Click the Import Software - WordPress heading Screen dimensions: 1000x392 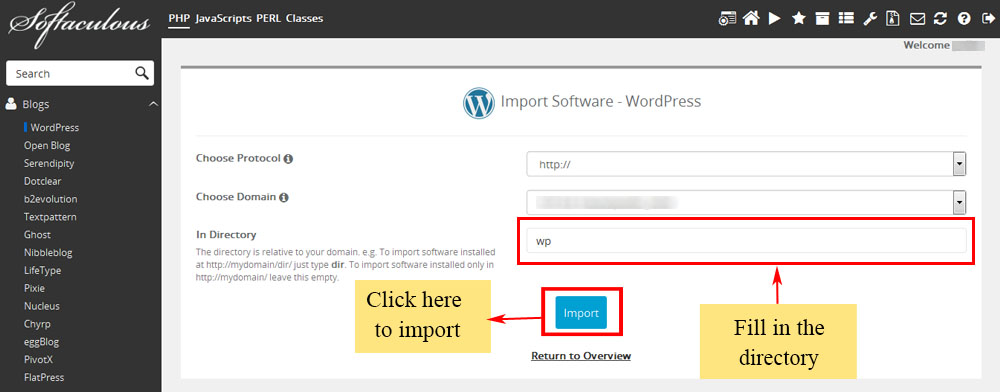point(601,101)
